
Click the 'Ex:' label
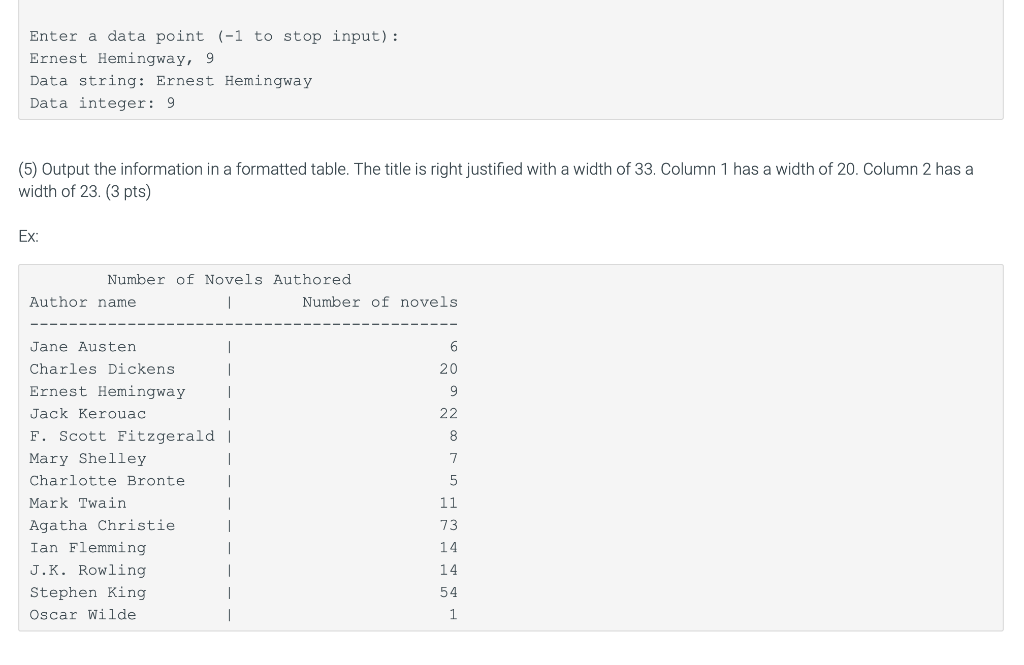click(29, 236)
